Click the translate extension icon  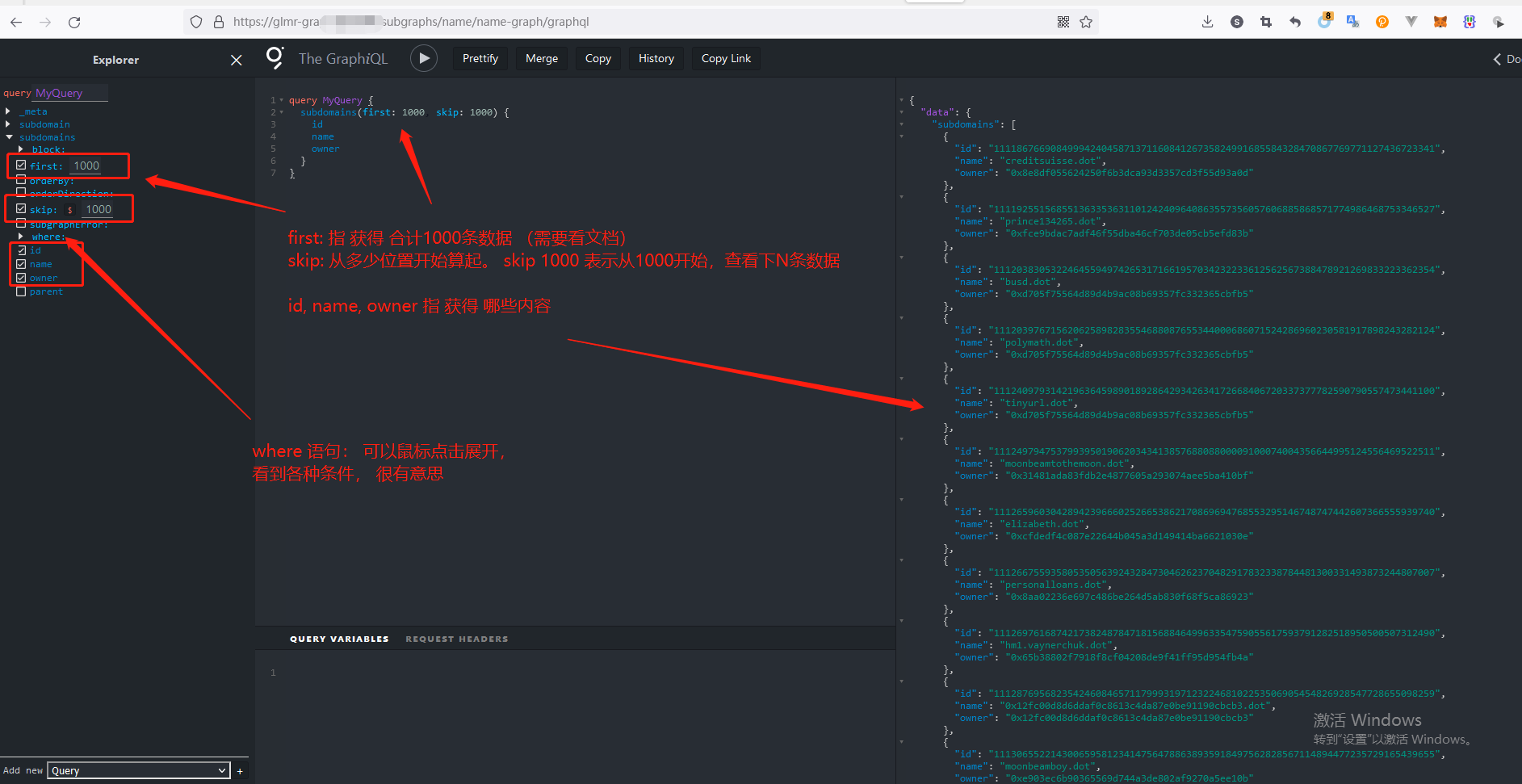1352,22
